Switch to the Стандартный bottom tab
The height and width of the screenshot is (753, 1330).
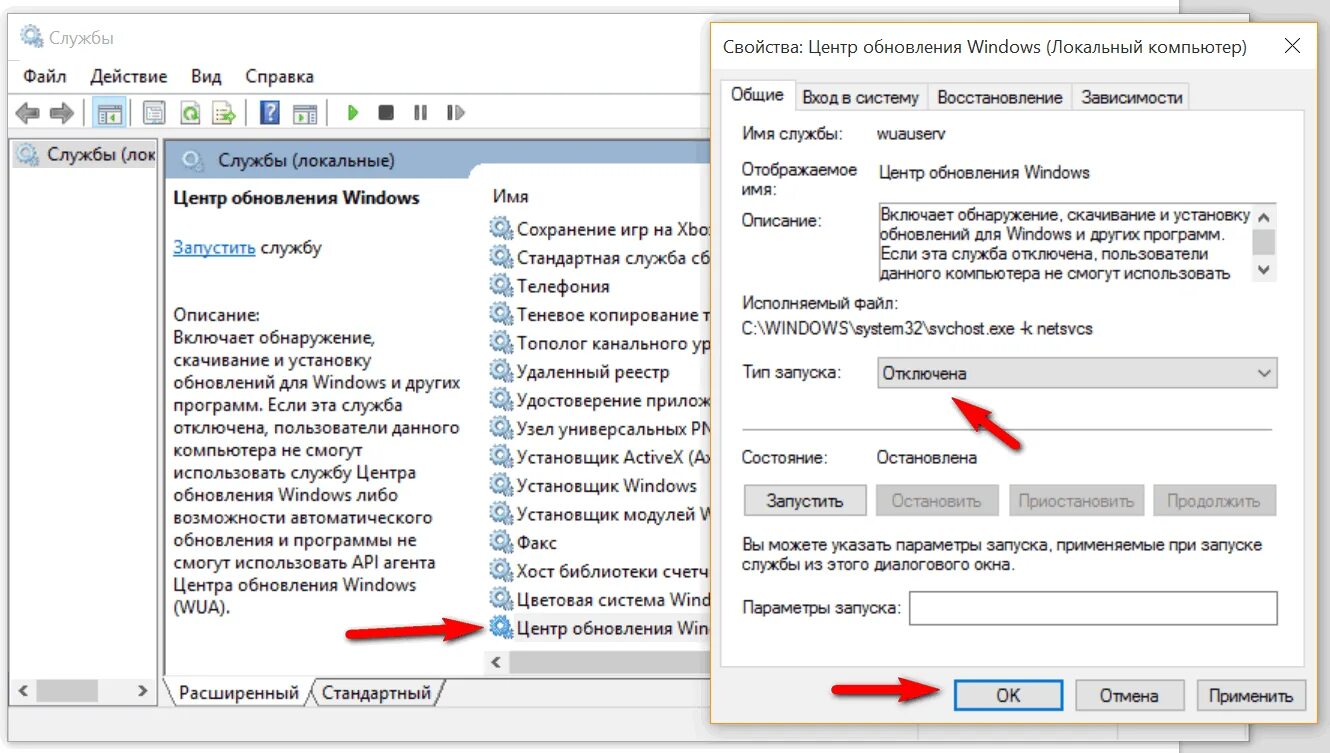tap(376, 692)
